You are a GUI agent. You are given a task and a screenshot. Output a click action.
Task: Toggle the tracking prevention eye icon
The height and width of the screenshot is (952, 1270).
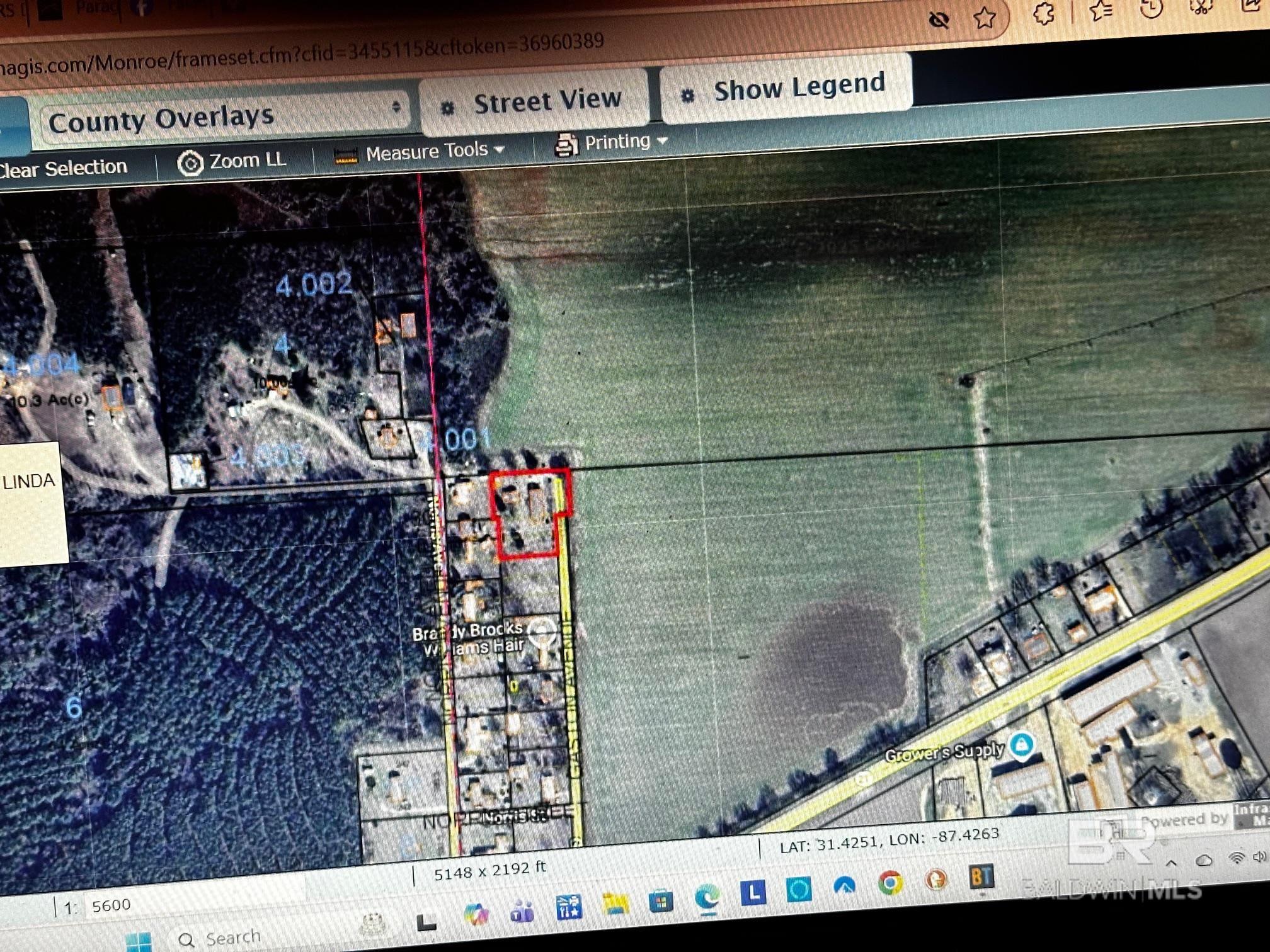[x=939, y=21]
